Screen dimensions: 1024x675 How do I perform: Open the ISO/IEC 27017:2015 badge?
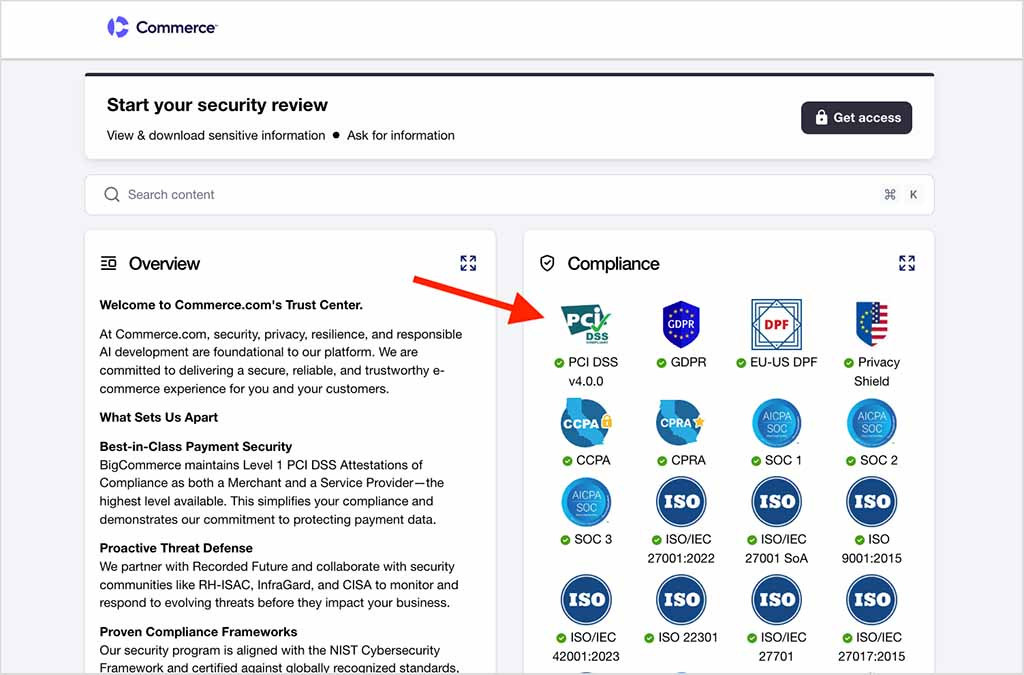[x=872, y=599]
